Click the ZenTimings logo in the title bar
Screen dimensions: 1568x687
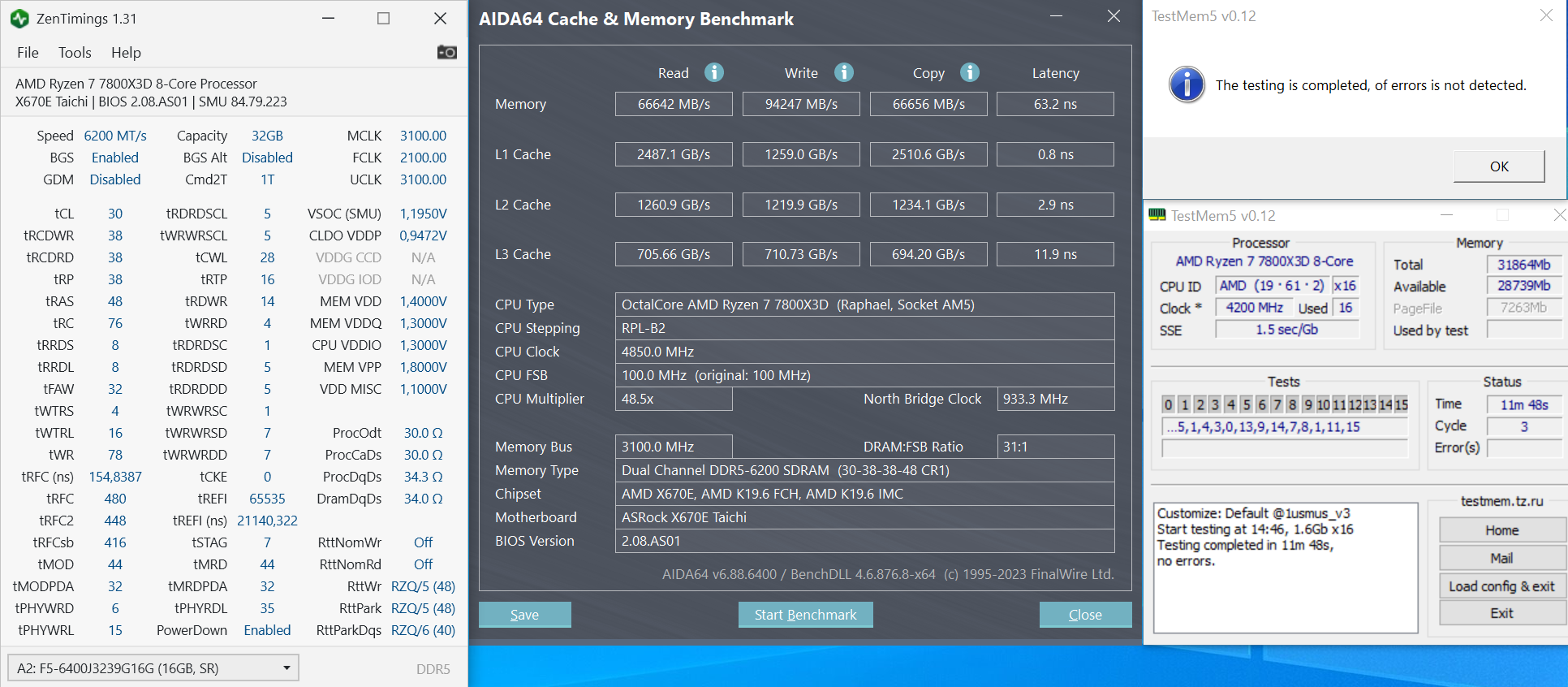click(x=19, y=18)
